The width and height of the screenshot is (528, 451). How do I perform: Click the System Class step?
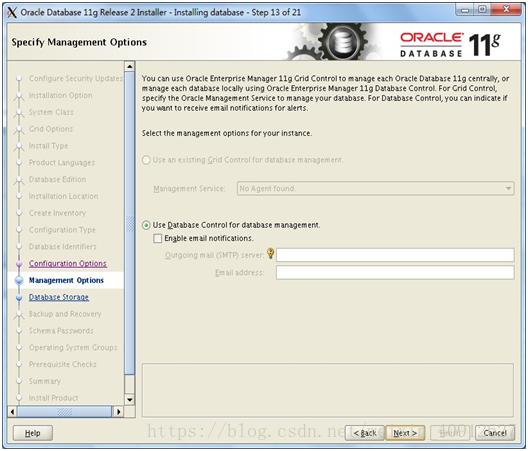pos(51,112)
